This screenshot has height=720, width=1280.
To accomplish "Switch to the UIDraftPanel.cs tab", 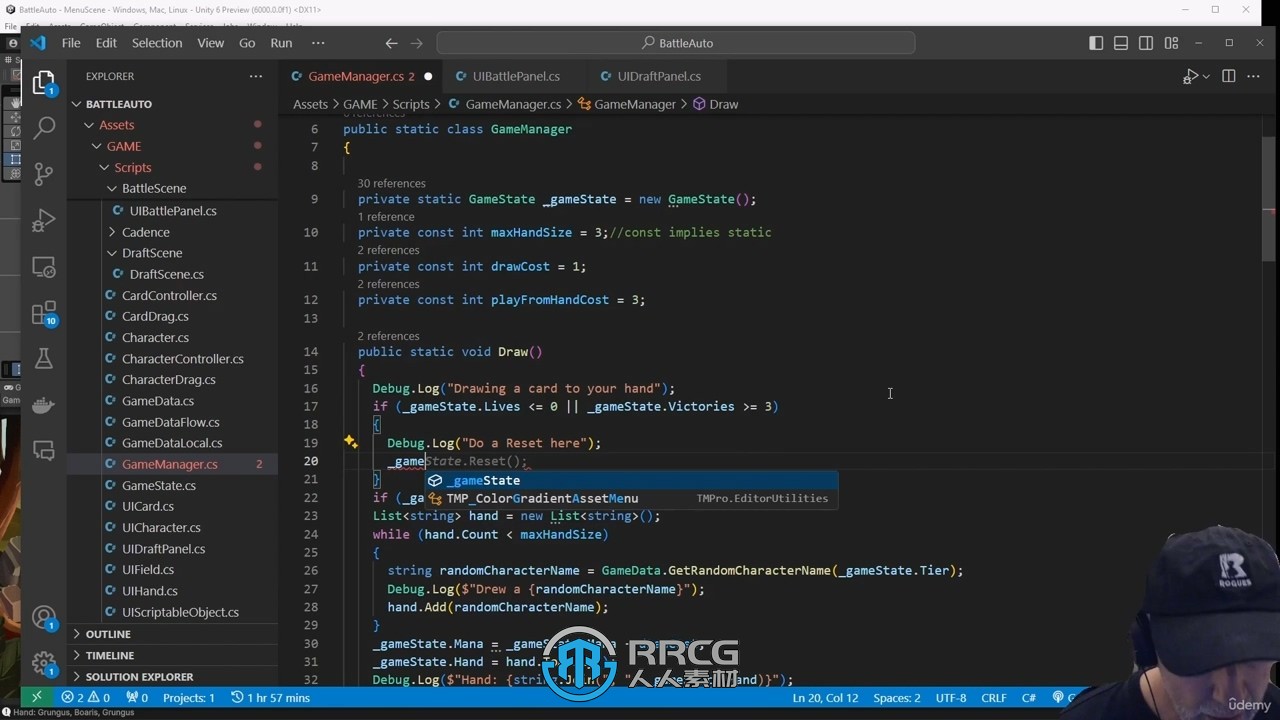I will coord(659,76).
